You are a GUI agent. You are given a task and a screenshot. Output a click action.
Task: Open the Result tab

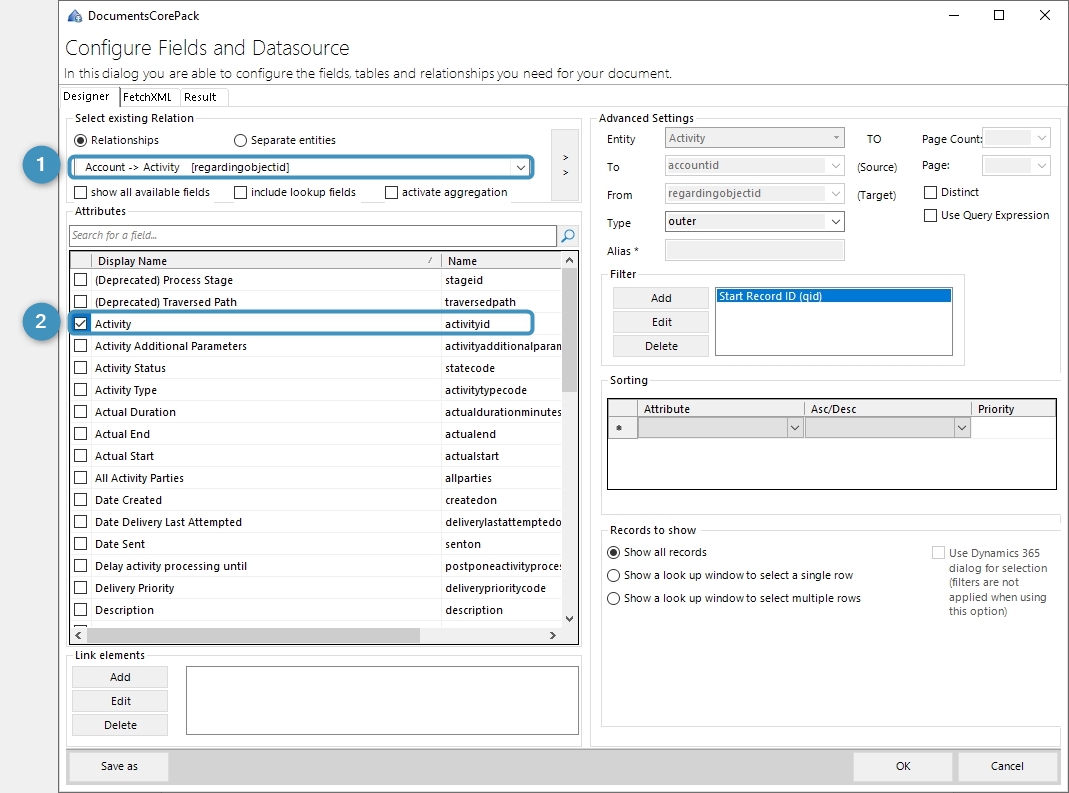click(200, 97)
